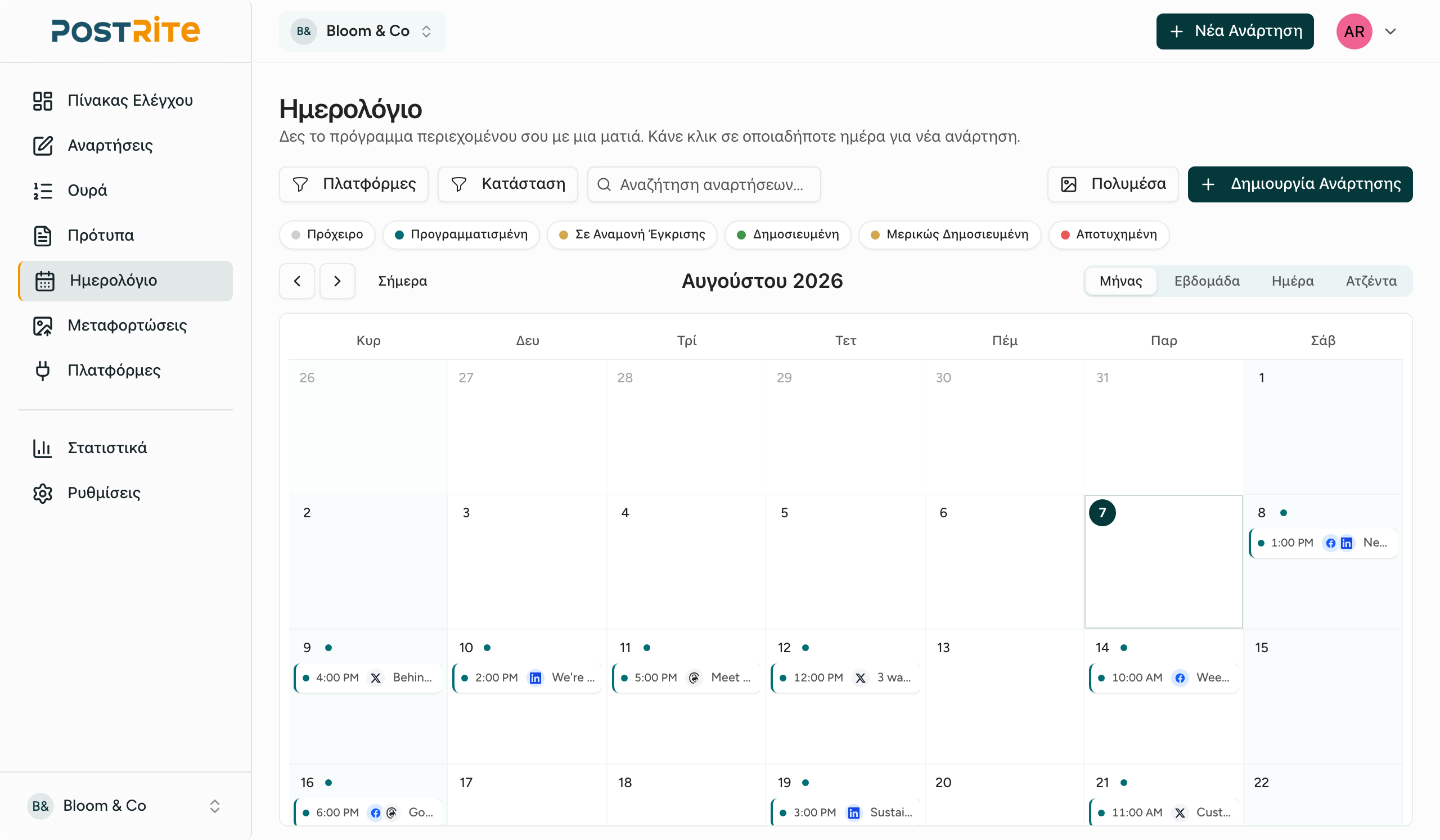
Task: Expand the user menu chevron beside AR
Action: tap(1391, 31)
